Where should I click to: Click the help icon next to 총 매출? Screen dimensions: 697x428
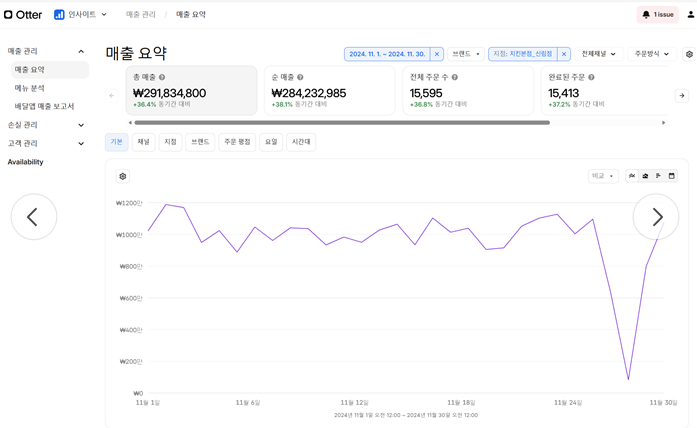tap(162, 77)
